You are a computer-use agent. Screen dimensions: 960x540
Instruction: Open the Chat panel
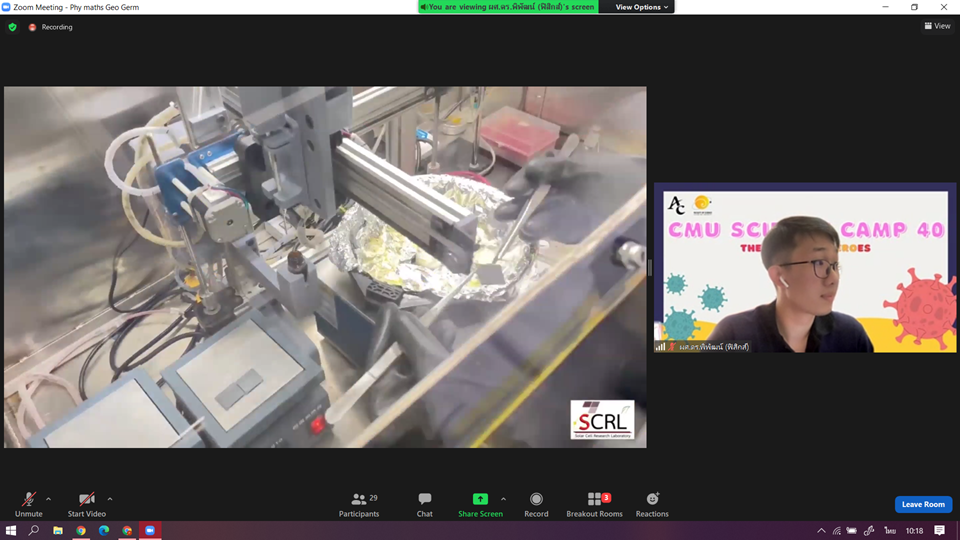(425, 502)
